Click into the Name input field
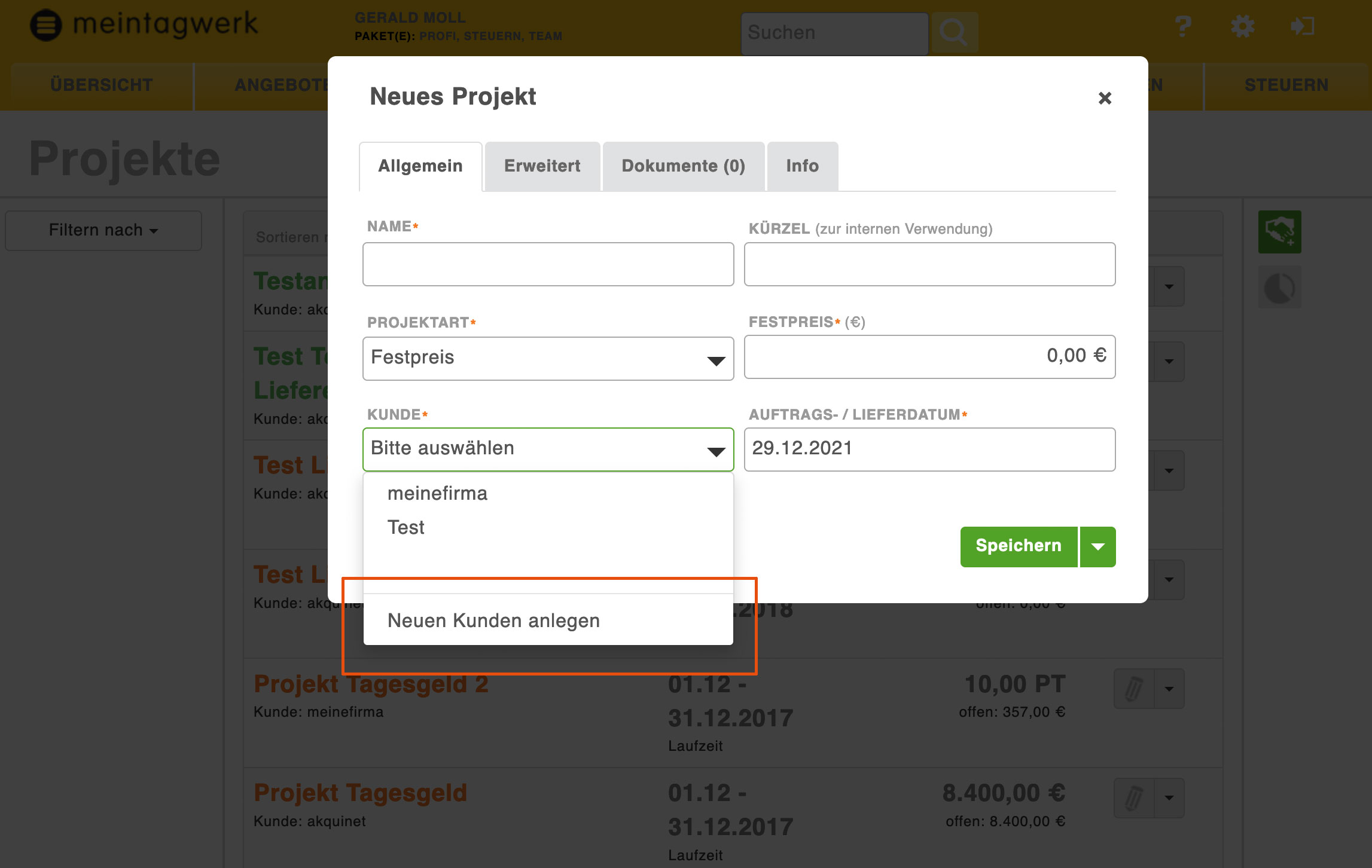Image resolution: width=1372 pixels, height=868 pixels. [548, 264]
